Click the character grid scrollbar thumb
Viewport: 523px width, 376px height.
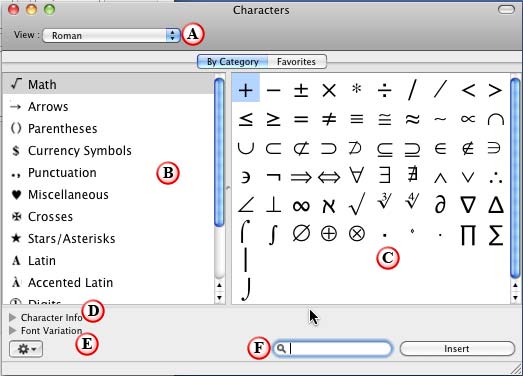(x=515, y=178)
